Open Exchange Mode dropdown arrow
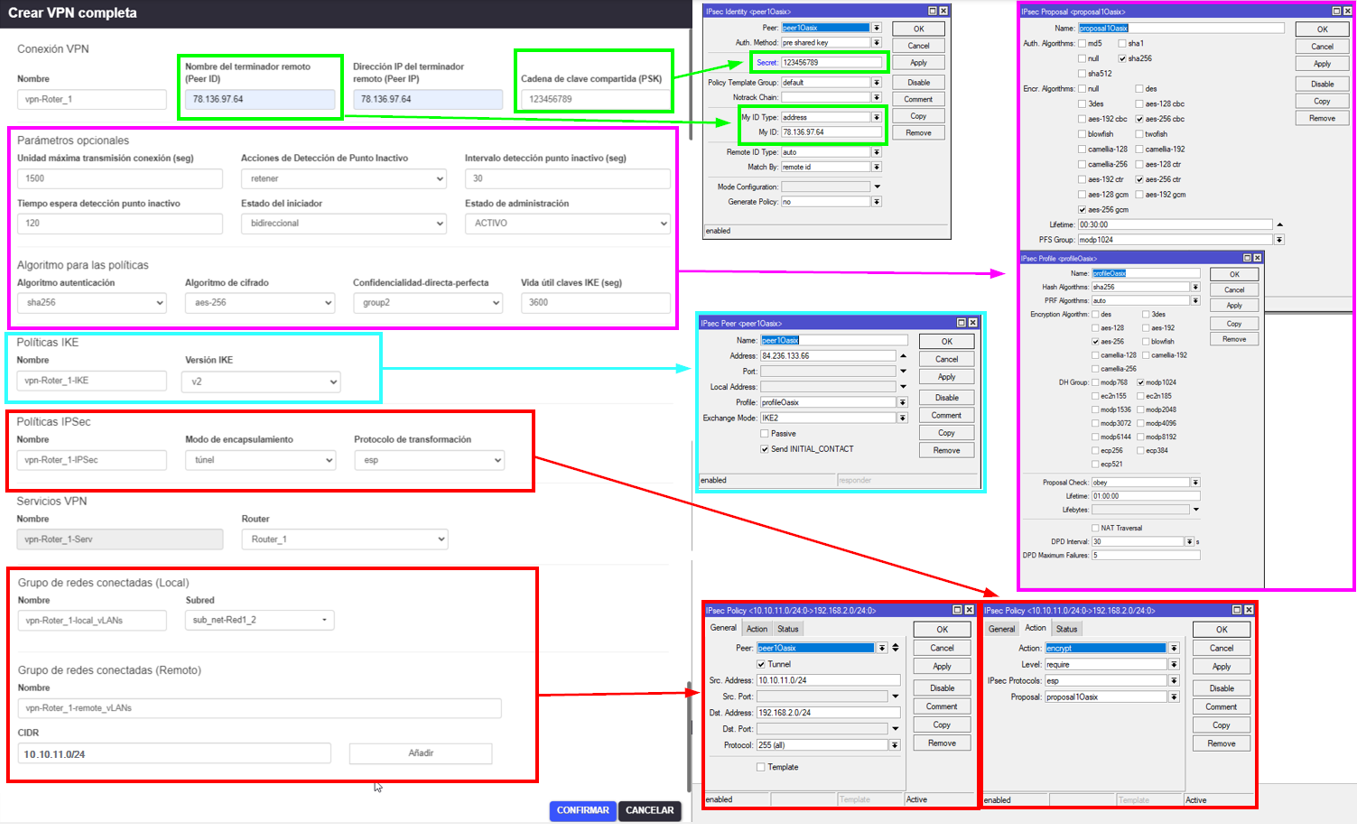1357x824 pixels. 903,418
